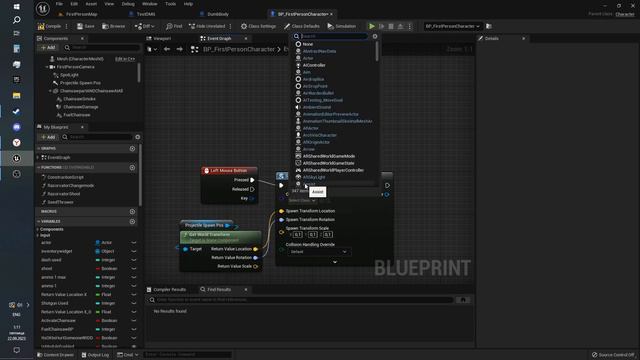Open the Window menu
This screenshot has height=360, width=640.
click(149, 4)
